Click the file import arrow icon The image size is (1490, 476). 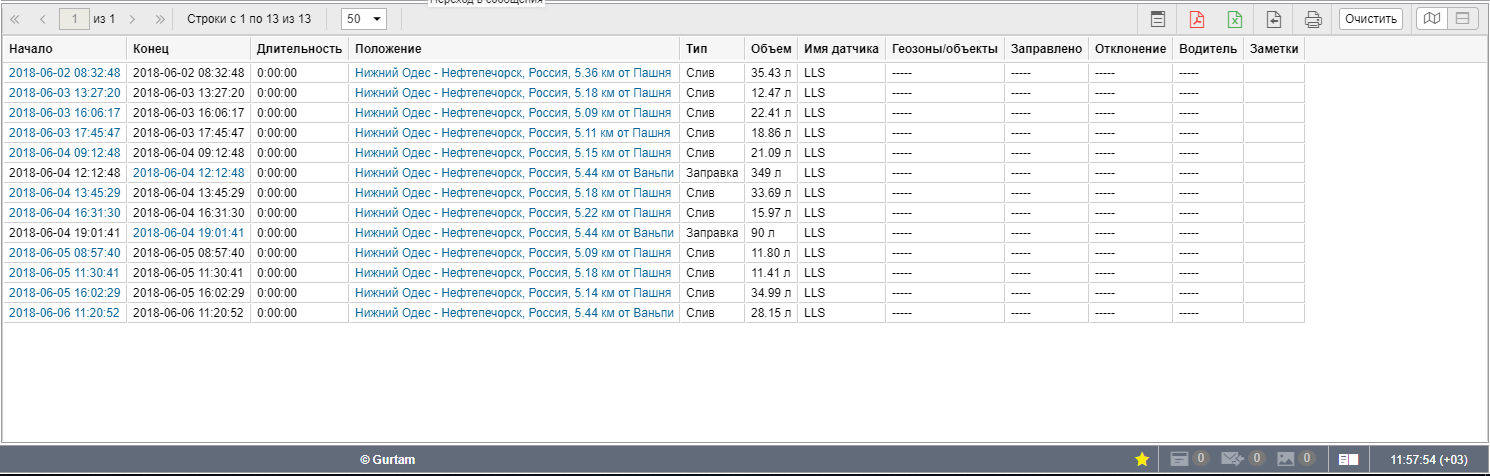(x=1274, y=19)
